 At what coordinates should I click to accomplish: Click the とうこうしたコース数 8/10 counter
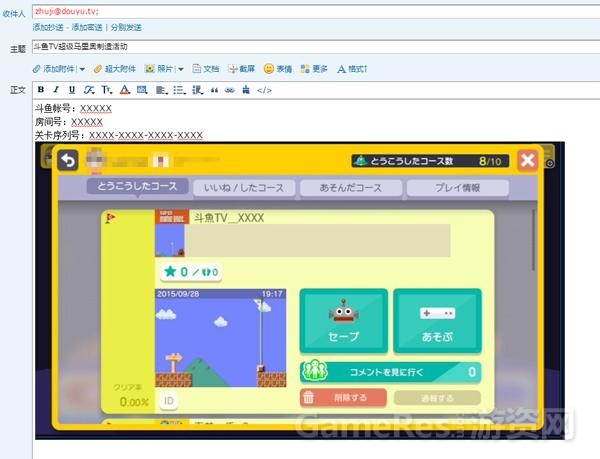(x=430, y=161)
